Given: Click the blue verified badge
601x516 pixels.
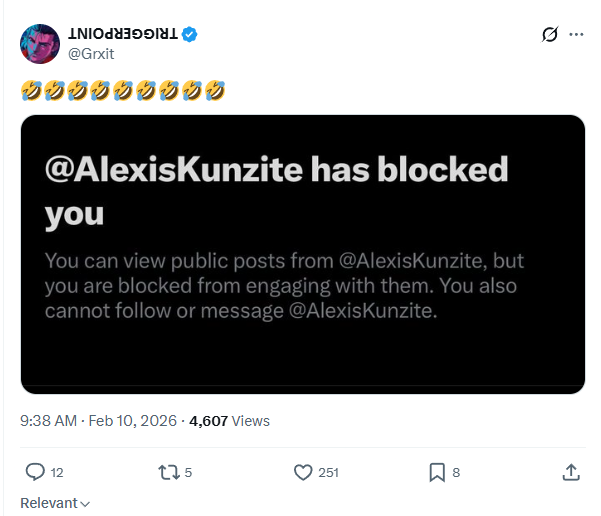Looking at the screenshot, I should tap(189, 34).
